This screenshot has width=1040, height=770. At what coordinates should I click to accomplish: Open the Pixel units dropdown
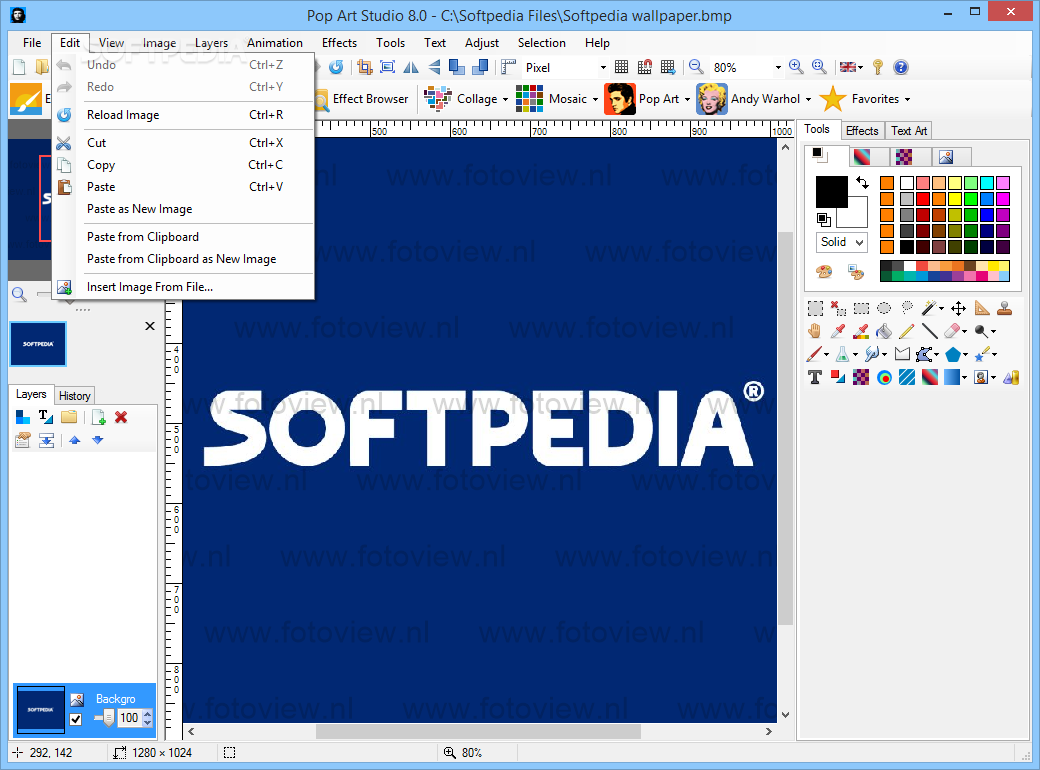603,67
